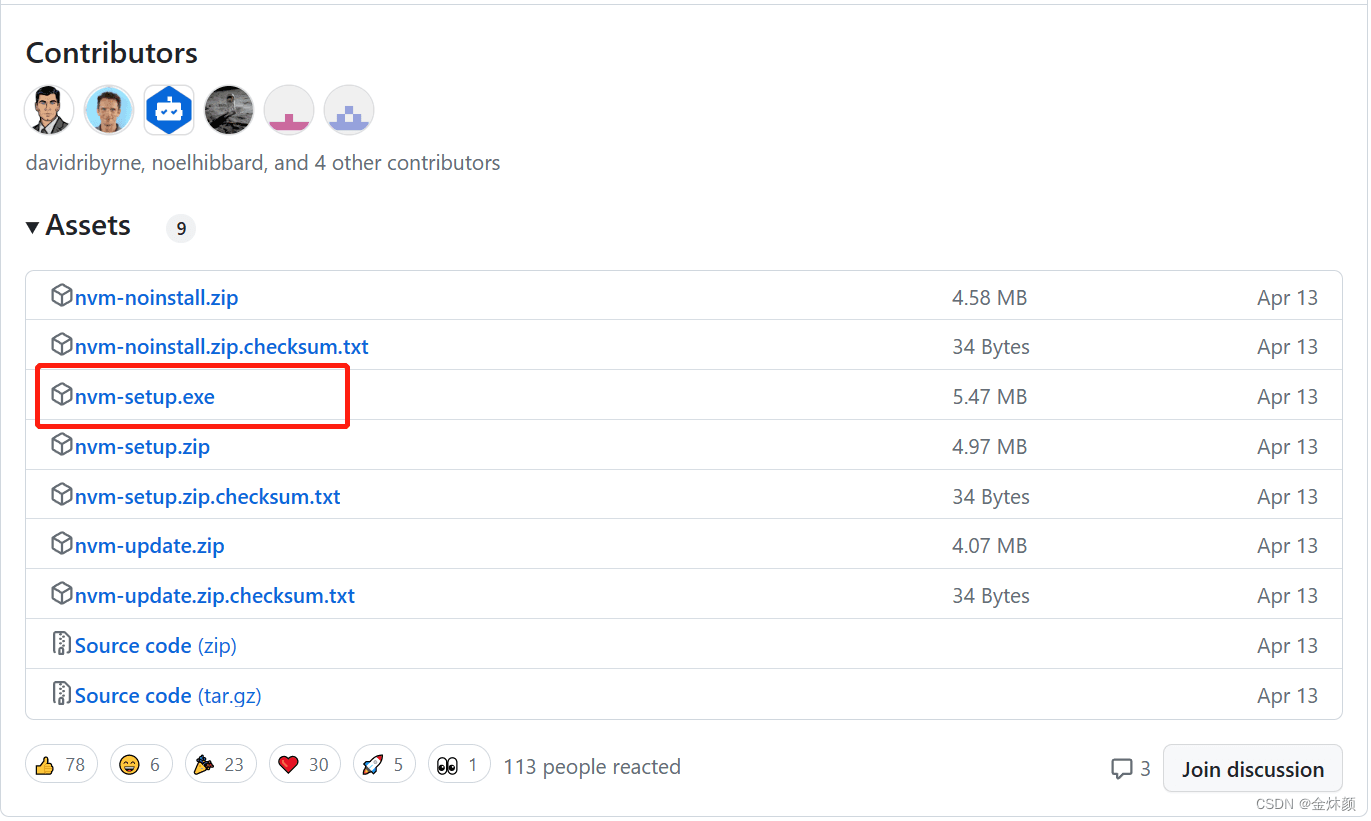Click package icon beside nvm-update.zip
Viewport: 1371px width, 821px height.
point(62,544)
